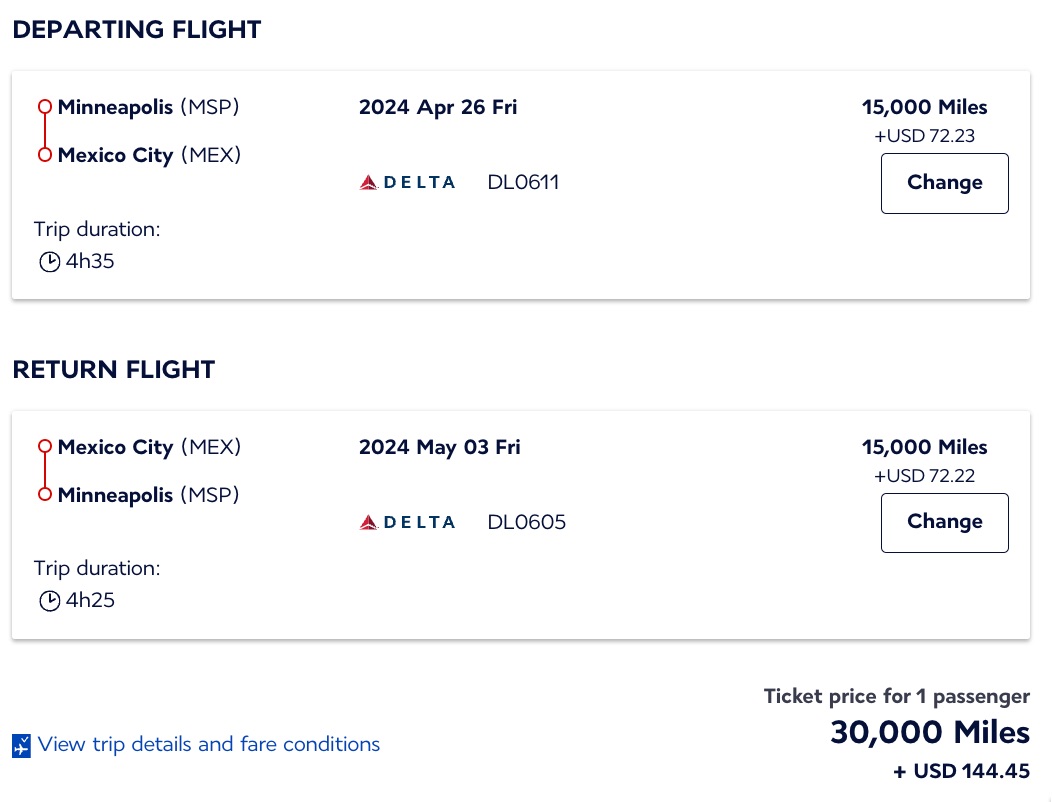Select the MSP arrival marker on the return route
The image size is (1052, 802).
[x=43, y=495]
